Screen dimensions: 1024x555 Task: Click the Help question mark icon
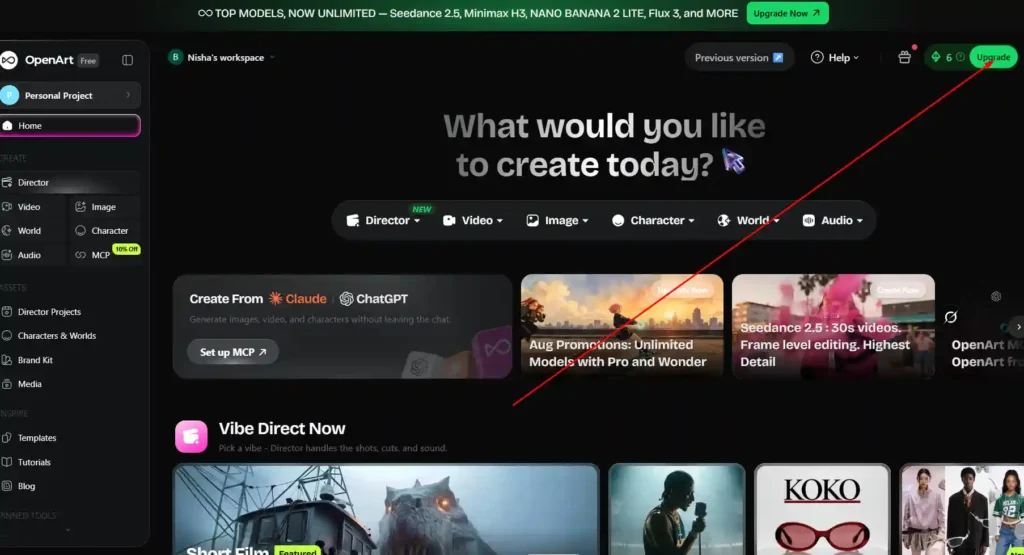coord(816,57)
